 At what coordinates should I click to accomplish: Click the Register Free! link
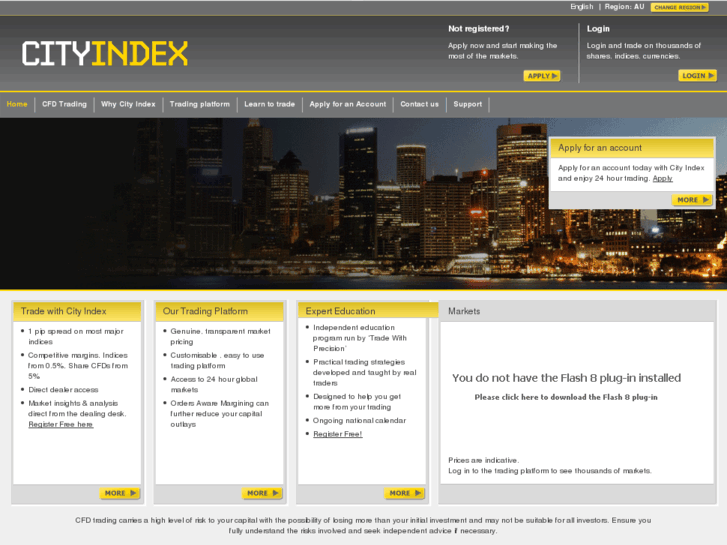(338, 434)
